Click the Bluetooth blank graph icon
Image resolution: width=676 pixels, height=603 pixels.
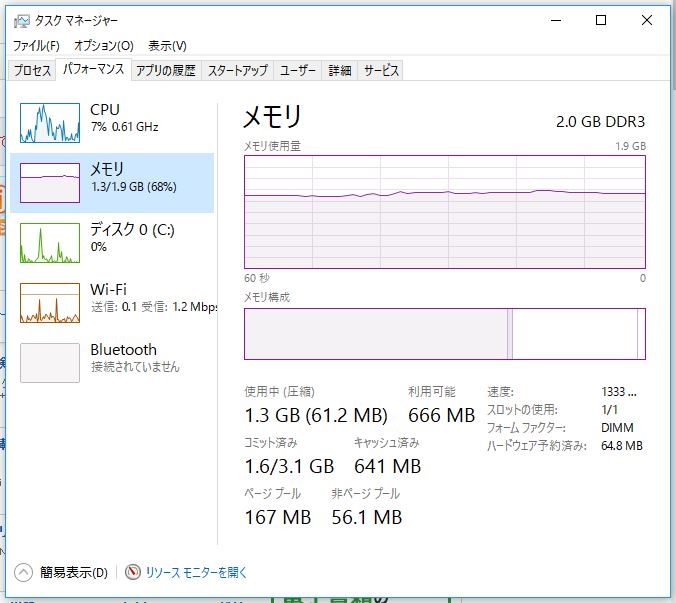[49, 363]
